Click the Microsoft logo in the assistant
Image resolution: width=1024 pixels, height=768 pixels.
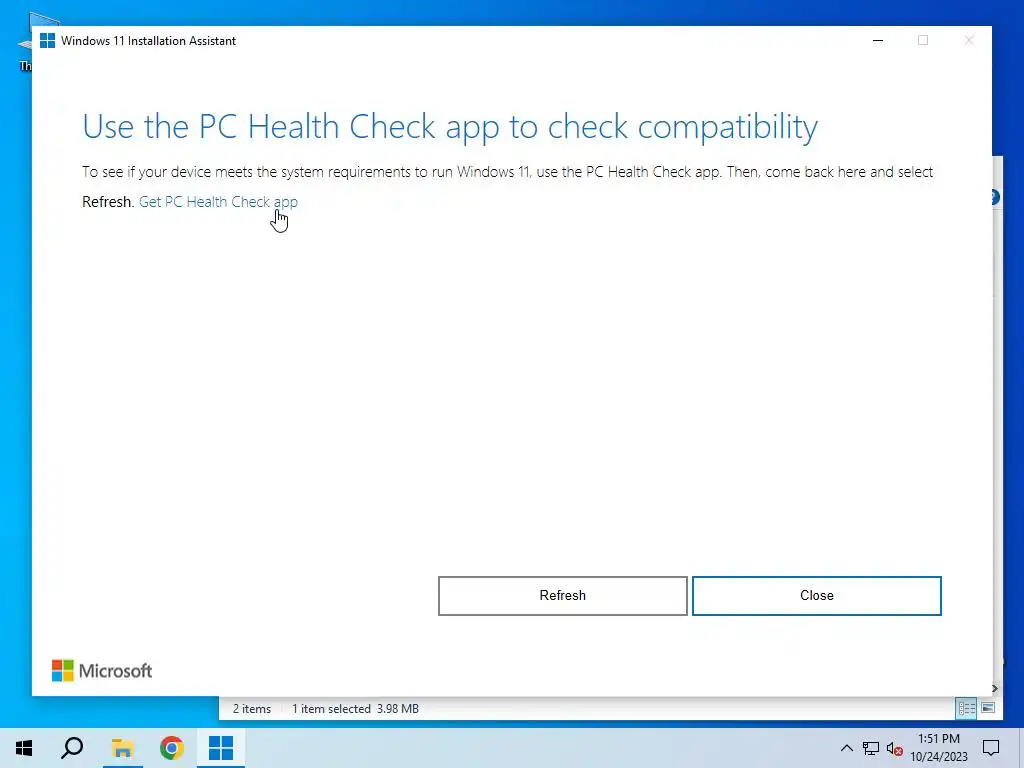coord(102,671)
